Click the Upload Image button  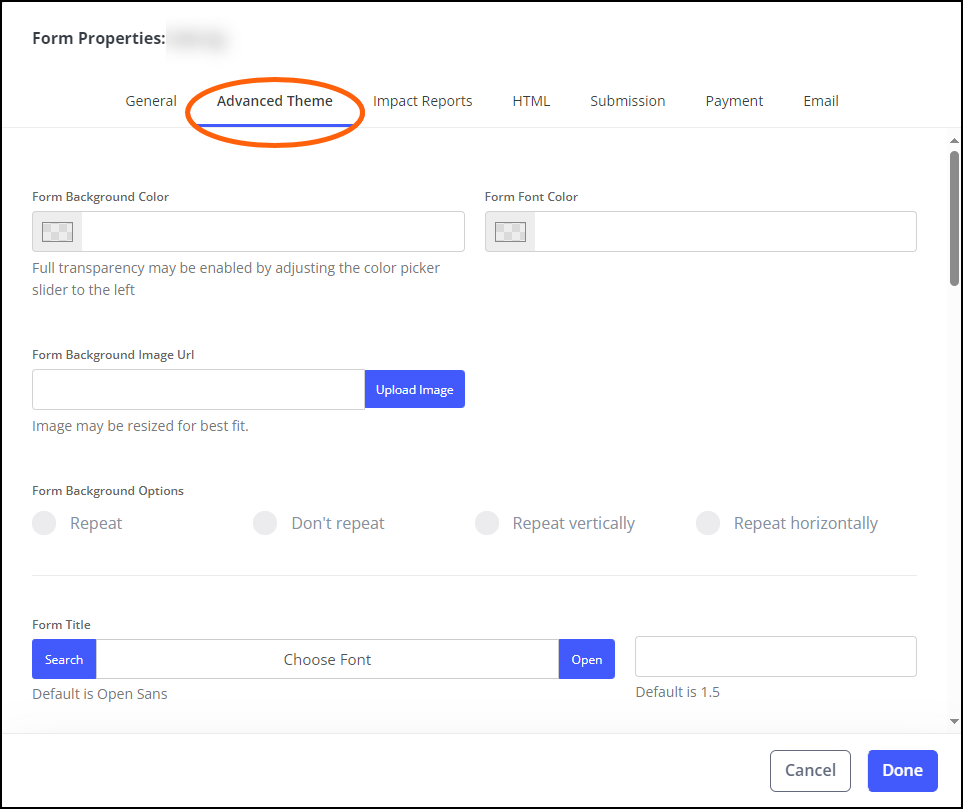click(x=414, y=389)
